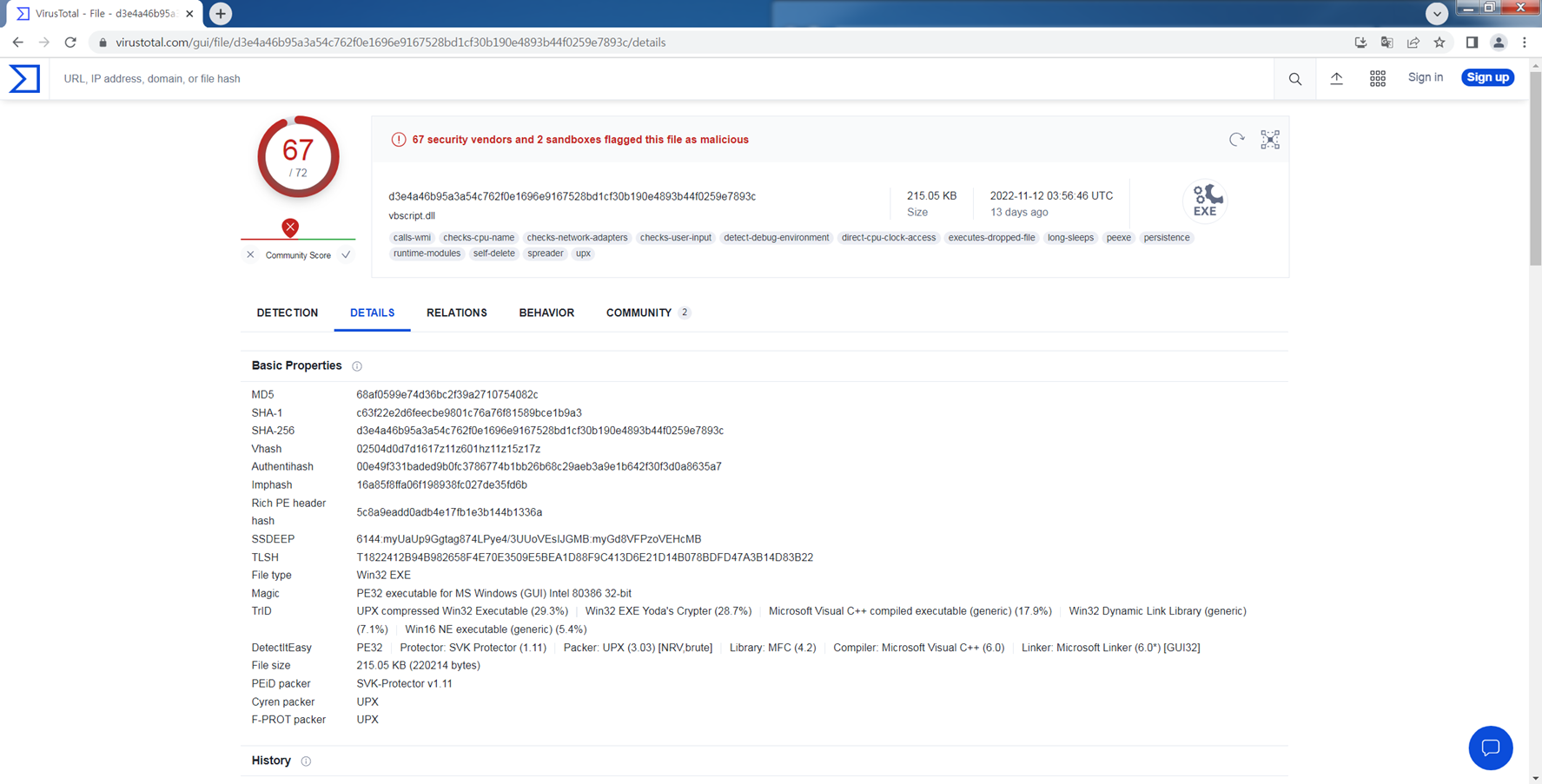
Task: Click the vbscript.dll file name
Action: pyautogui.click(x=412, y=215)
